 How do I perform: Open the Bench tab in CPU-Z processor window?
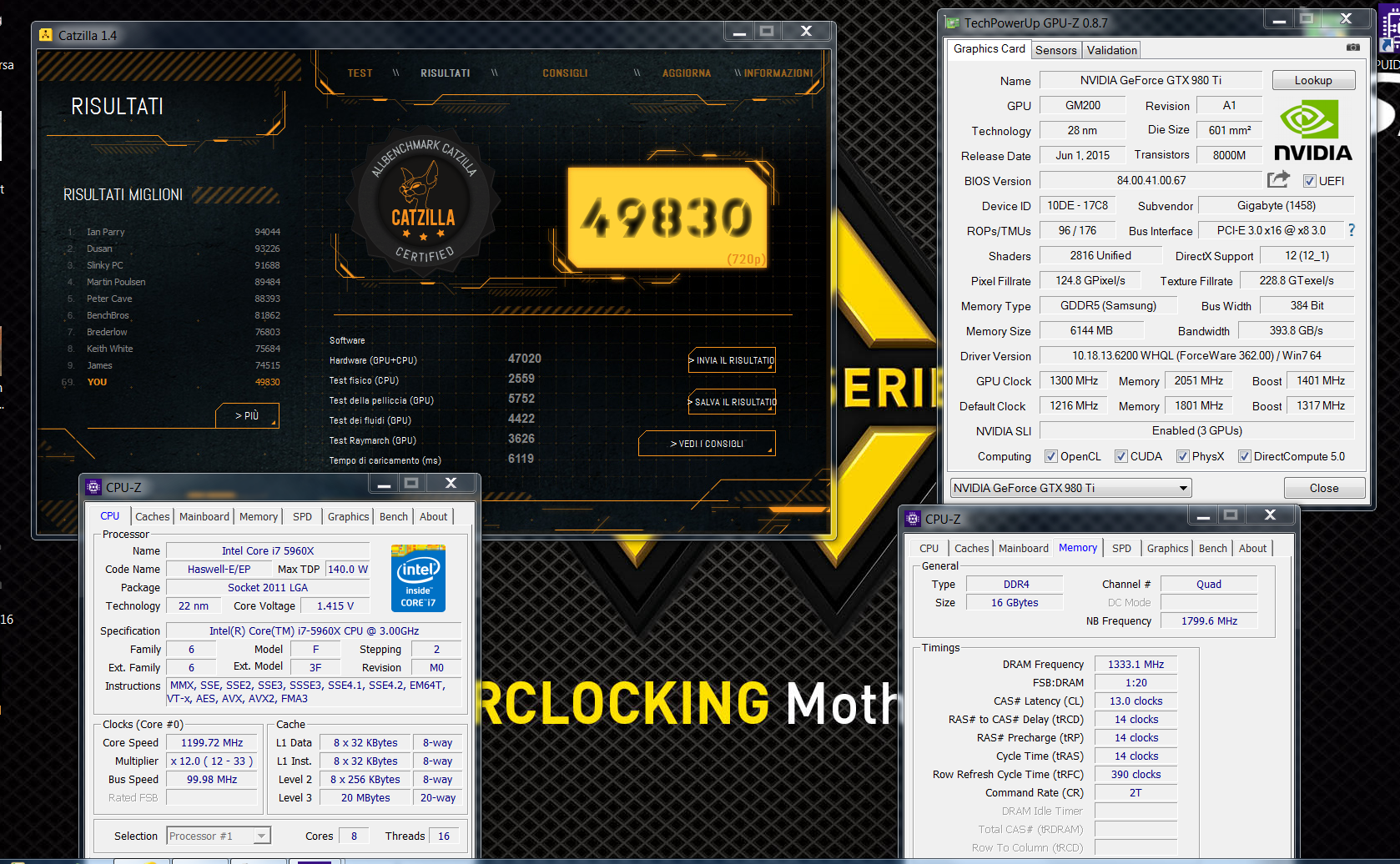click(394, 516)
